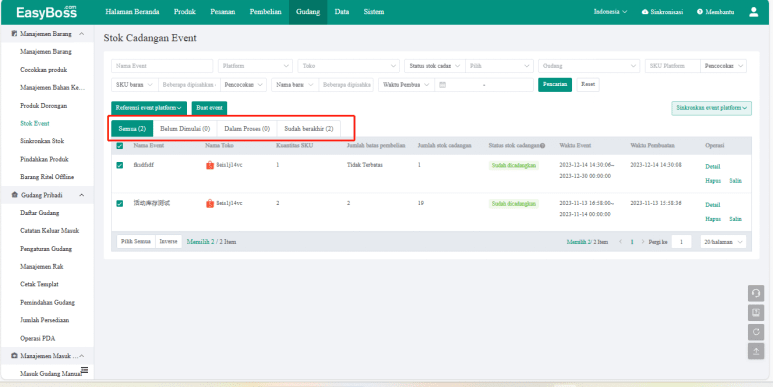Click the Pilih Semua button
The image size is (774, 387).
136,242
